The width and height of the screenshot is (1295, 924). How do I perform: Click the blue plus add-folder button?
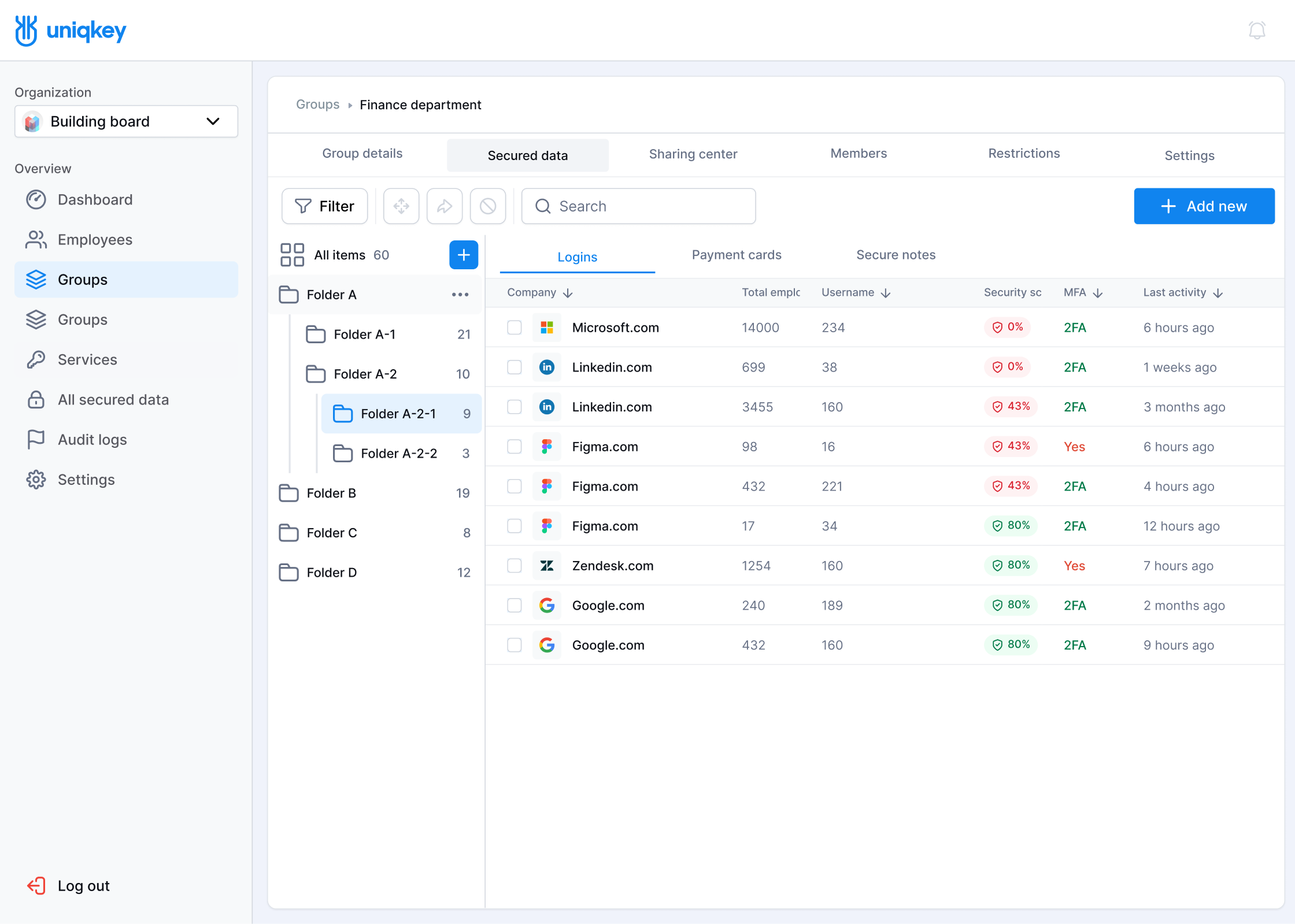click(463, 255)
